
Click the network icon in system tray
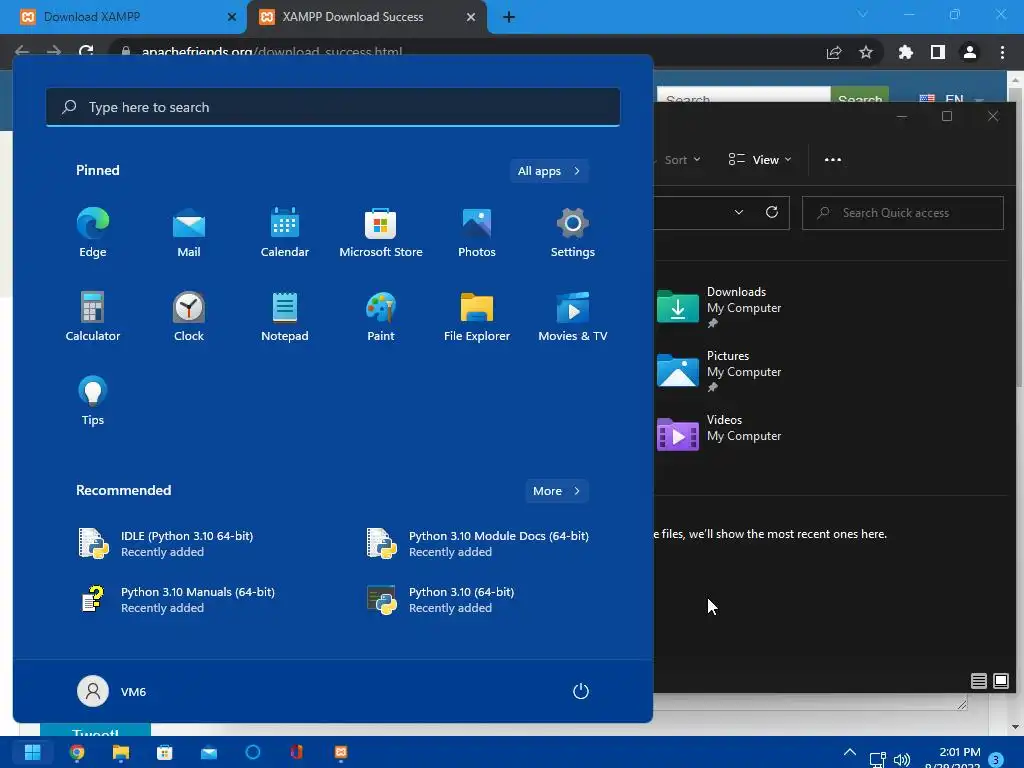(x=877, y=759)
